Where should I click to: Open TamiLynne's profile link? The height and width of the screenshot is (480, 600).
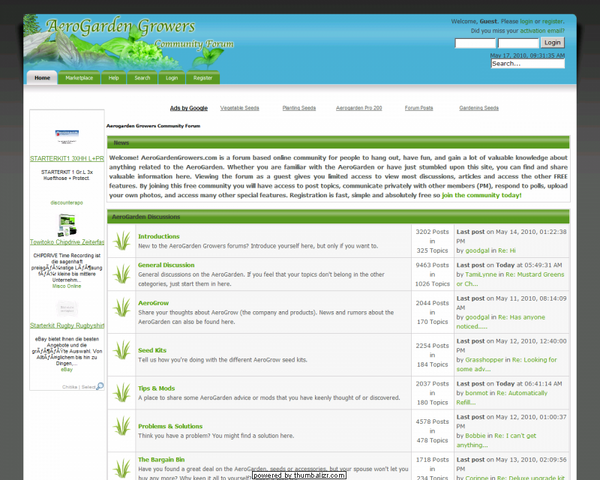coord(481,274)
